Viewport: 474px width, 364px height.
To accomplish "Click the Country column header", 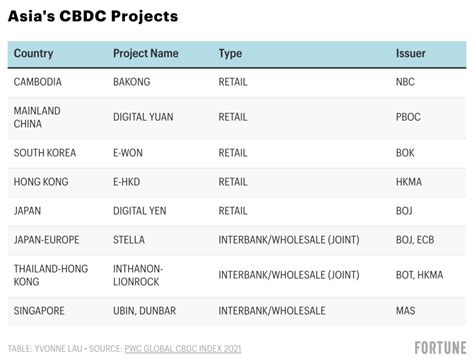I will point(33,53).
